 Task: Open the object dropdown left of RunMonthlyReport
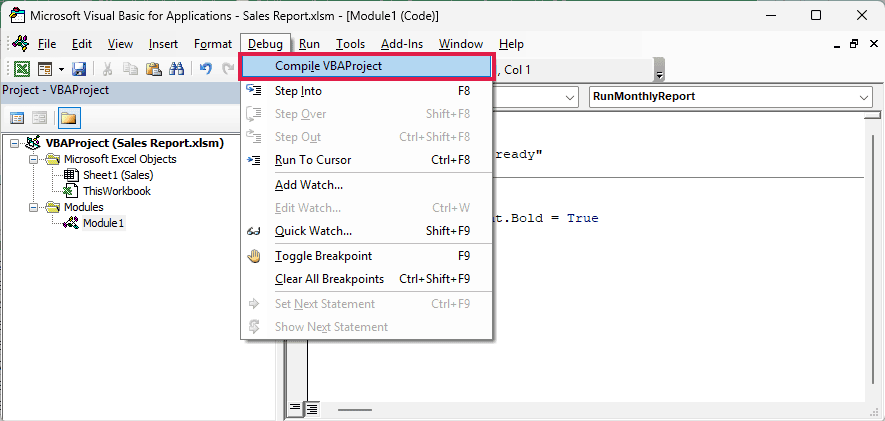coord(570,97)
